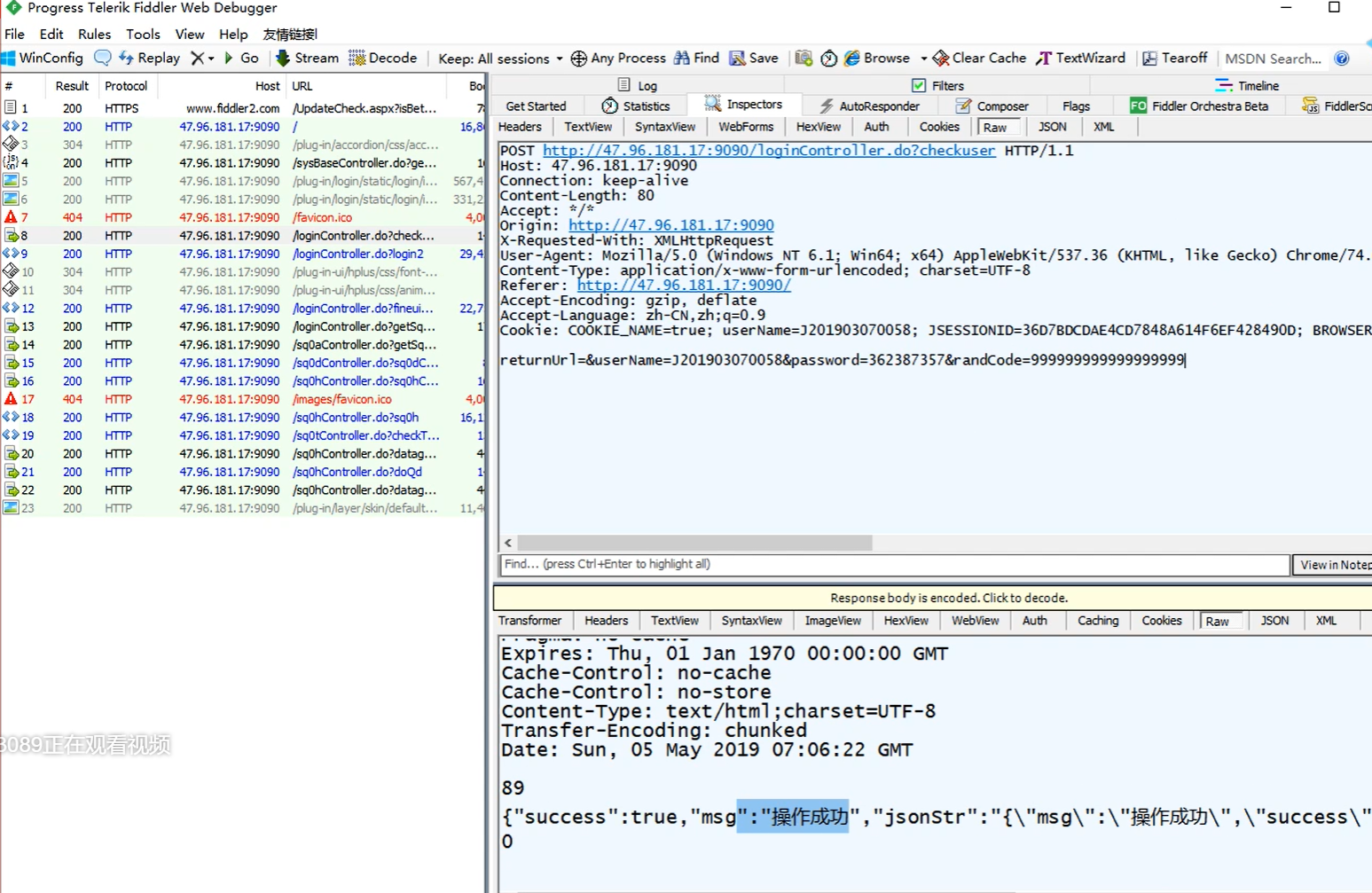This screenshot has width=1372, height=893.
Task: Maximize the Fiddler window
Action: [1334, 7]
